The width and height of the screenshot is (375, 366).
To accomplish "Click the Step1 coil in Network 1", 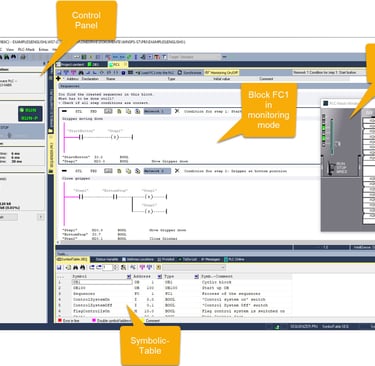I will click(115, 137).
